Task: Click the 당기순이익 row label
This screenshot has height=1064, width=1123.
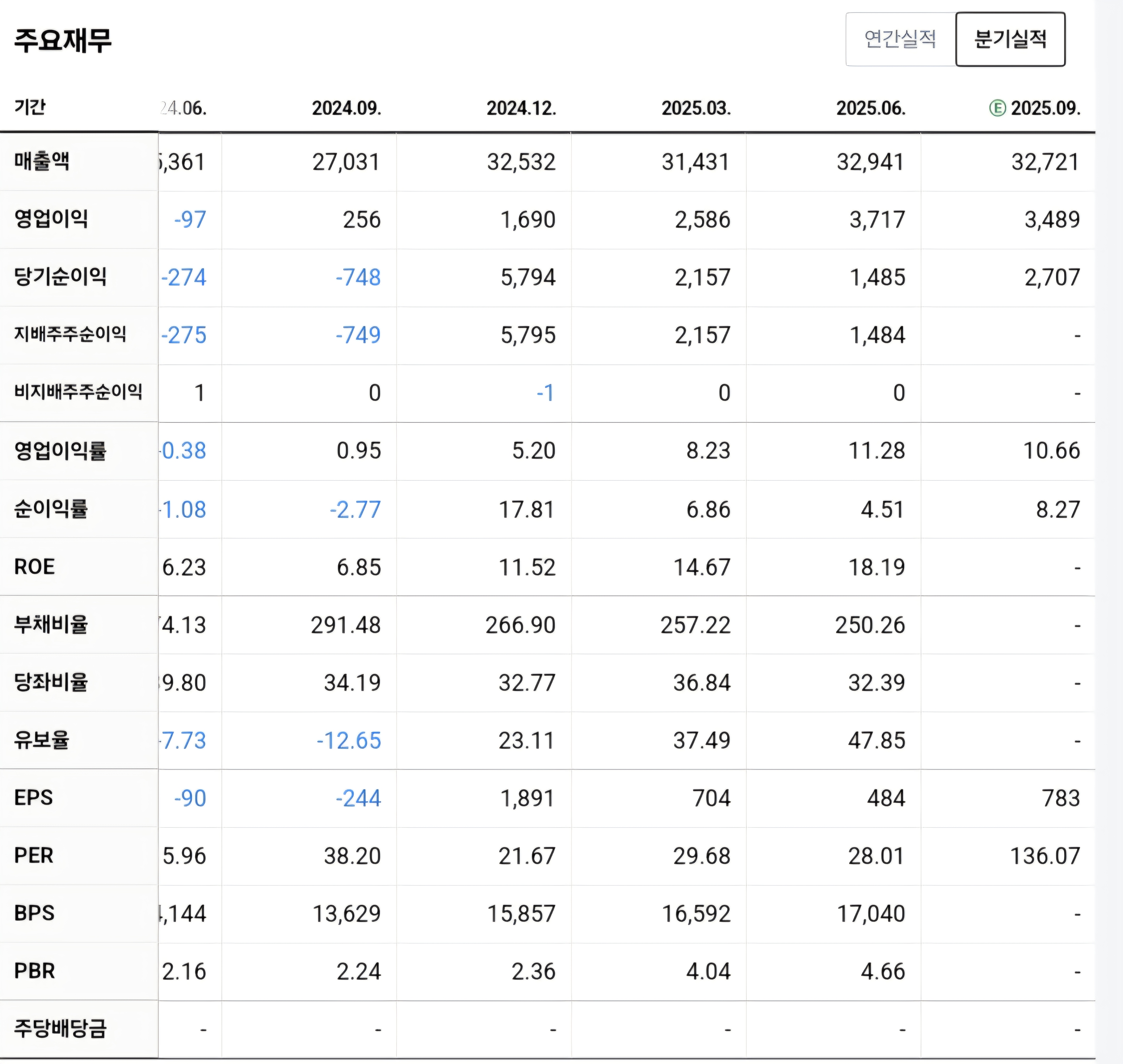Action: click(x=60, y=277)
